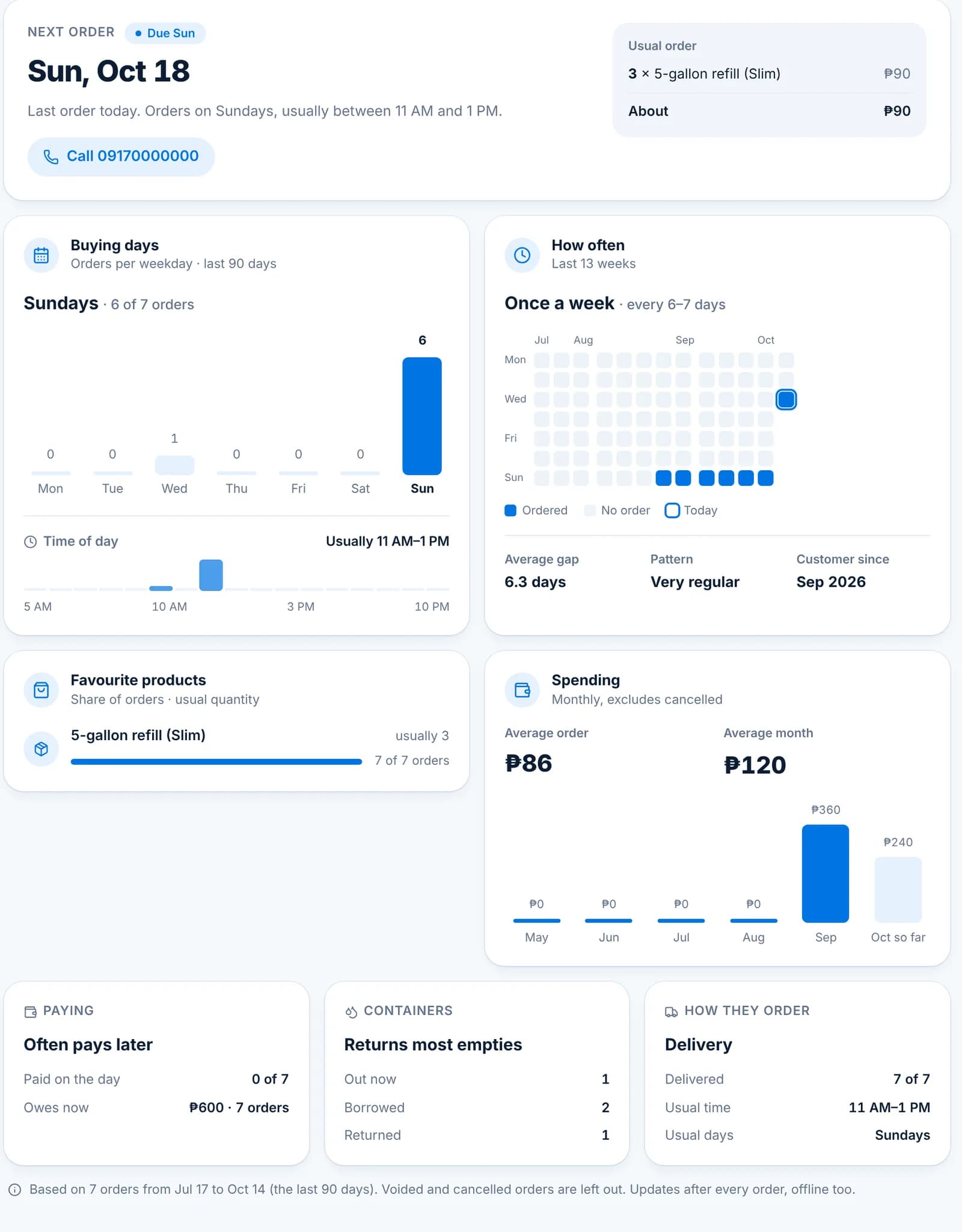Viewport: 962px width, 1232px height.
Task: Click the '₱600 · 7 orders' owes now value
Action: 239,1108
